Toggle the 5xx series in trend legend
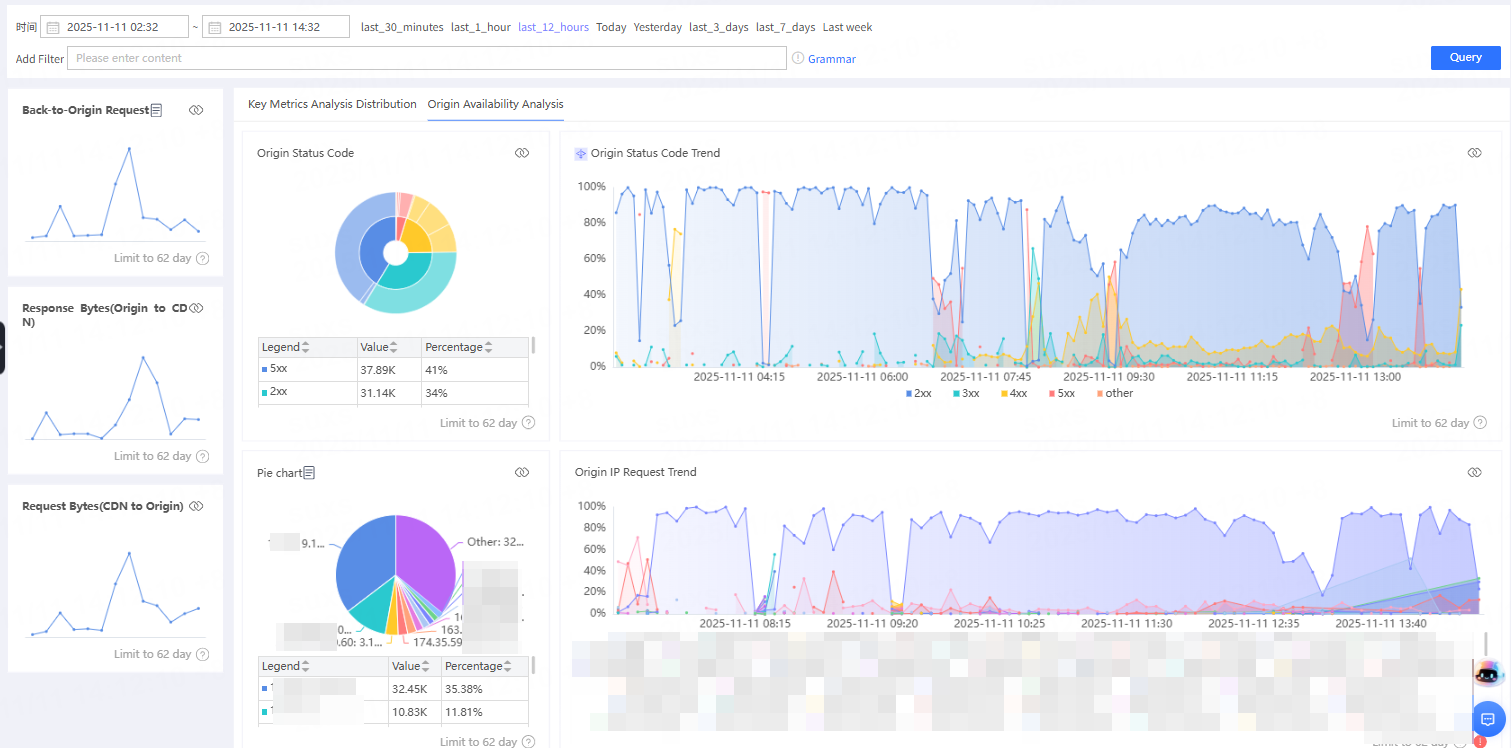1511x748 pixels. pos(1061,393)
